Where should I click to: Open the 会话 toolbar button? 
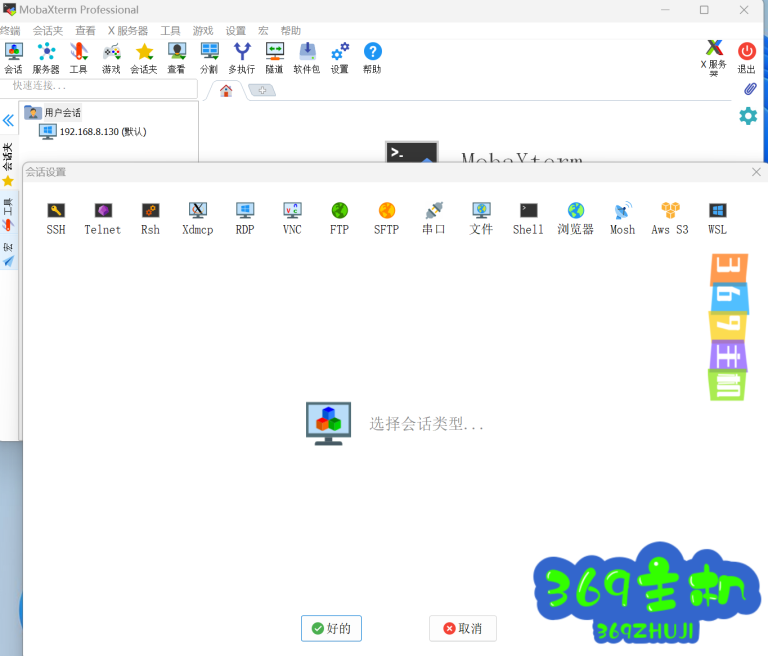[x=14, y=58]
